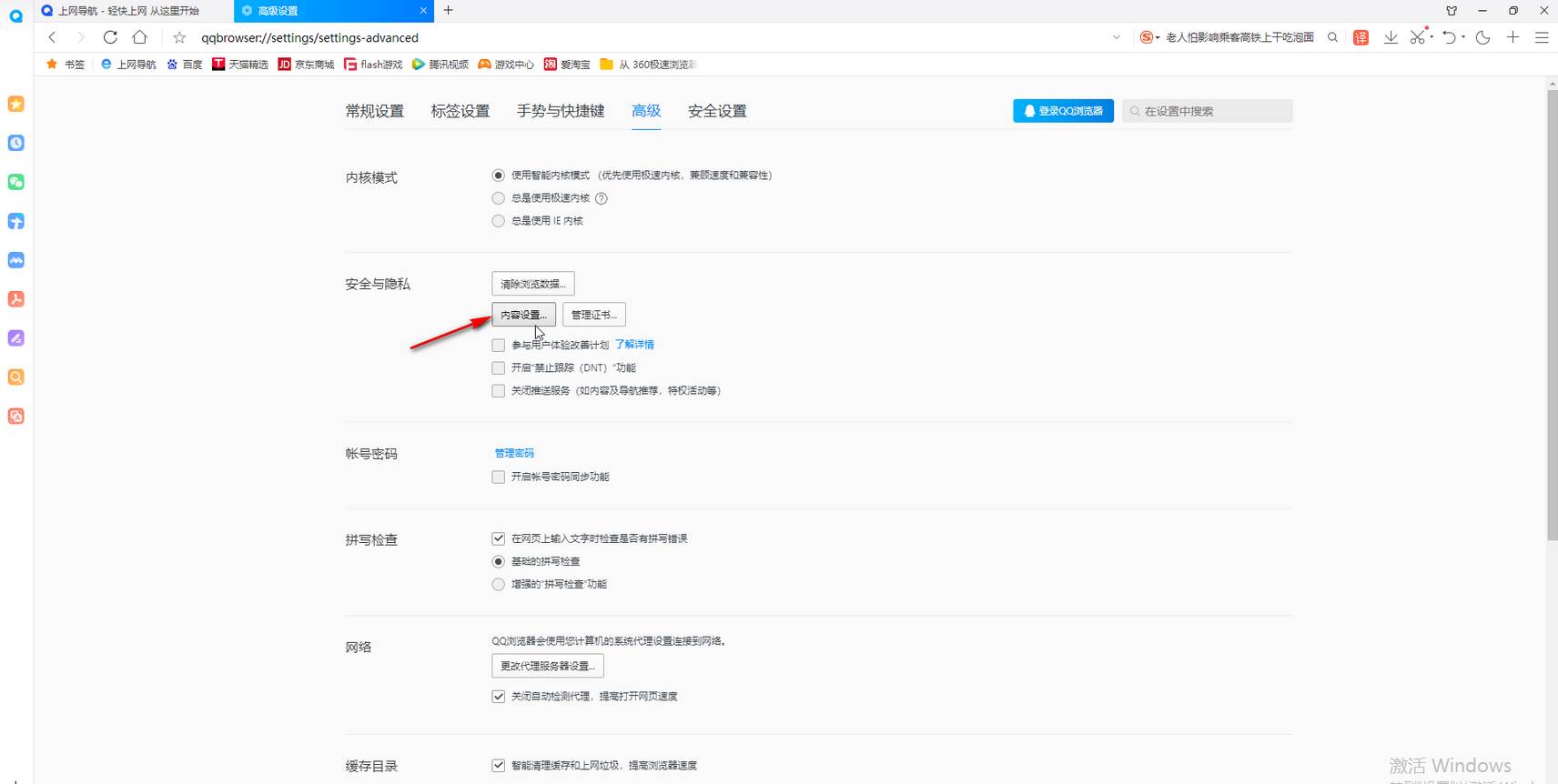Open the downloads icon in toolbar
Screen dimensions: 1558x784
tap(1391, 37)
